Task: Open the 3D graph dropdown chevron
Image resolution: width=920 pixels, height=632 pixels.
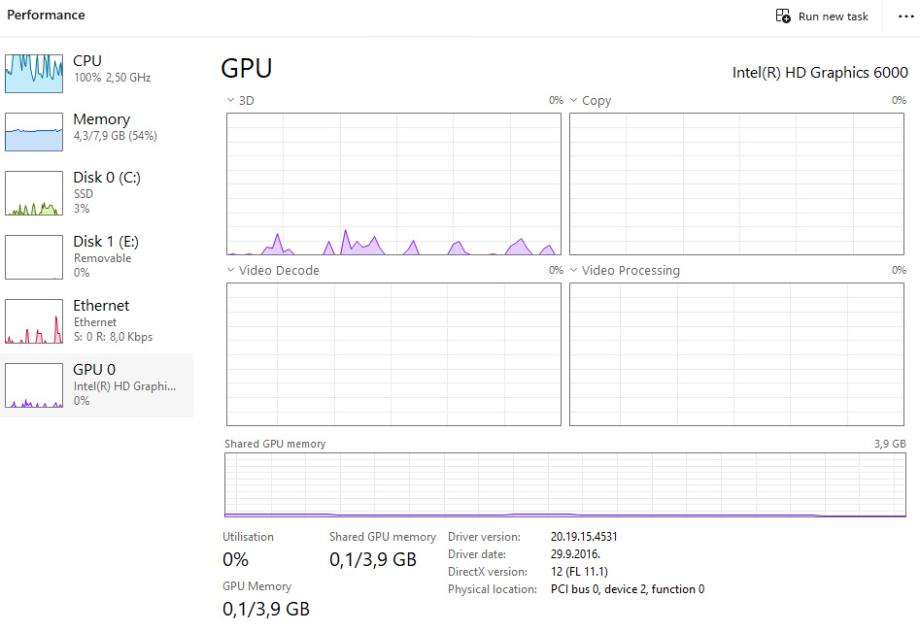Action: pos(230,101)
